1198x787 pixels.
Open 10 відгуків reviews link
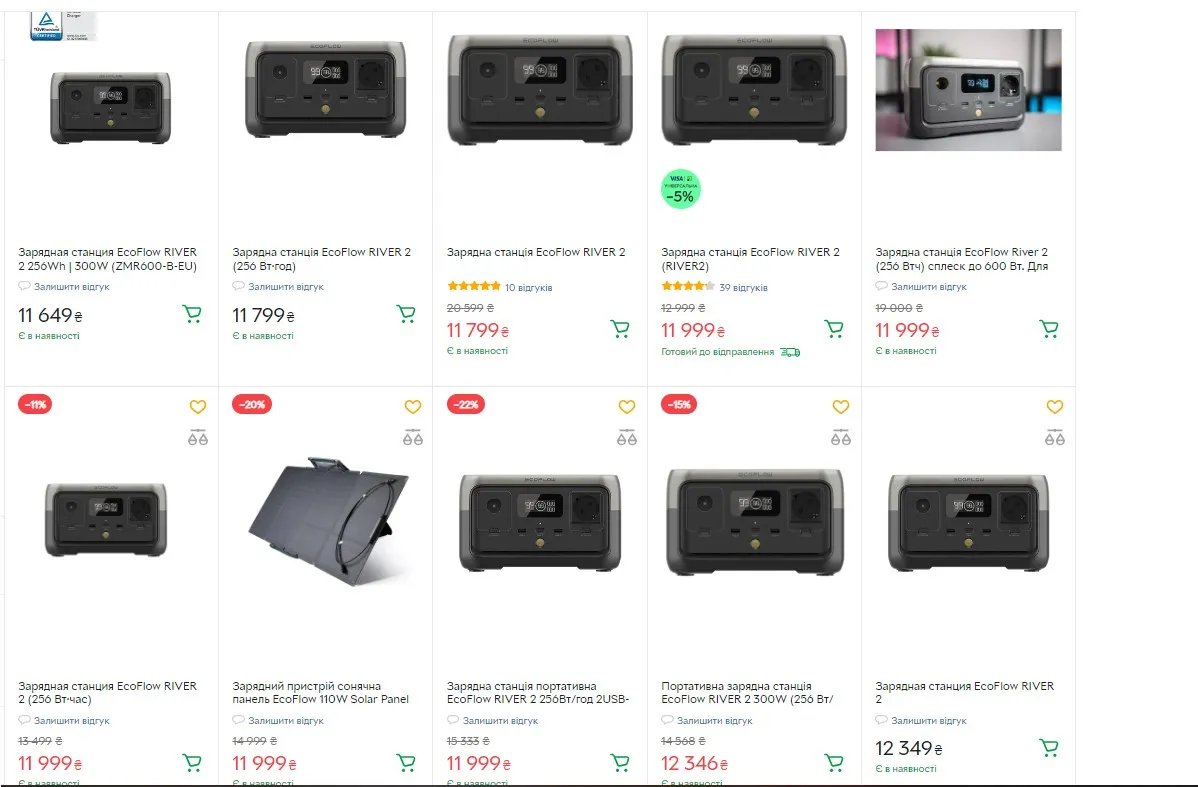[x=528, y=288]
